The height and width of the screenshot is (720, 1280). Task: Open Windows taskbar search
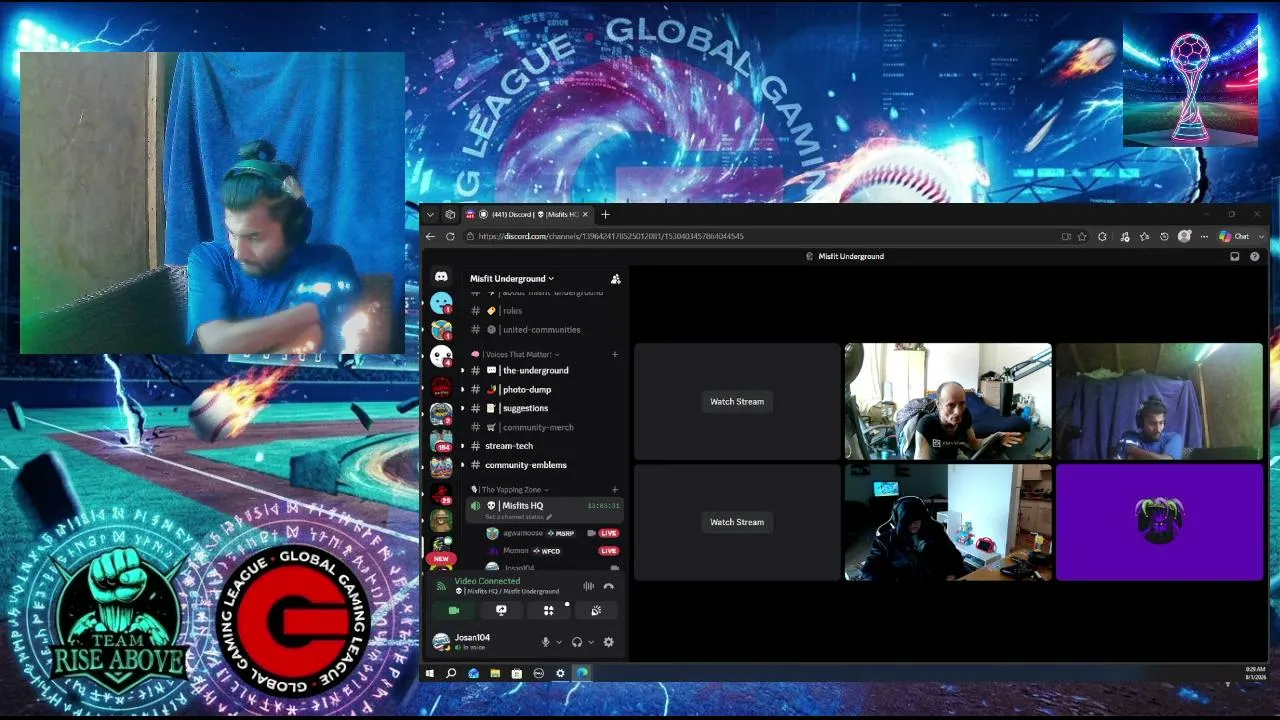click(451, 674)
